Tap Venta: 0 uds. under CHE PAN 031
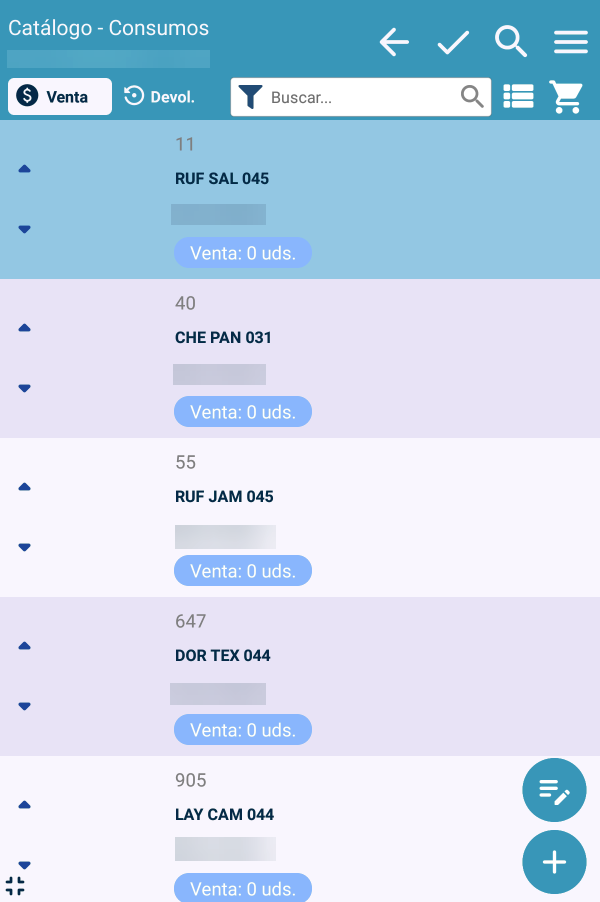 coord(243,412)
